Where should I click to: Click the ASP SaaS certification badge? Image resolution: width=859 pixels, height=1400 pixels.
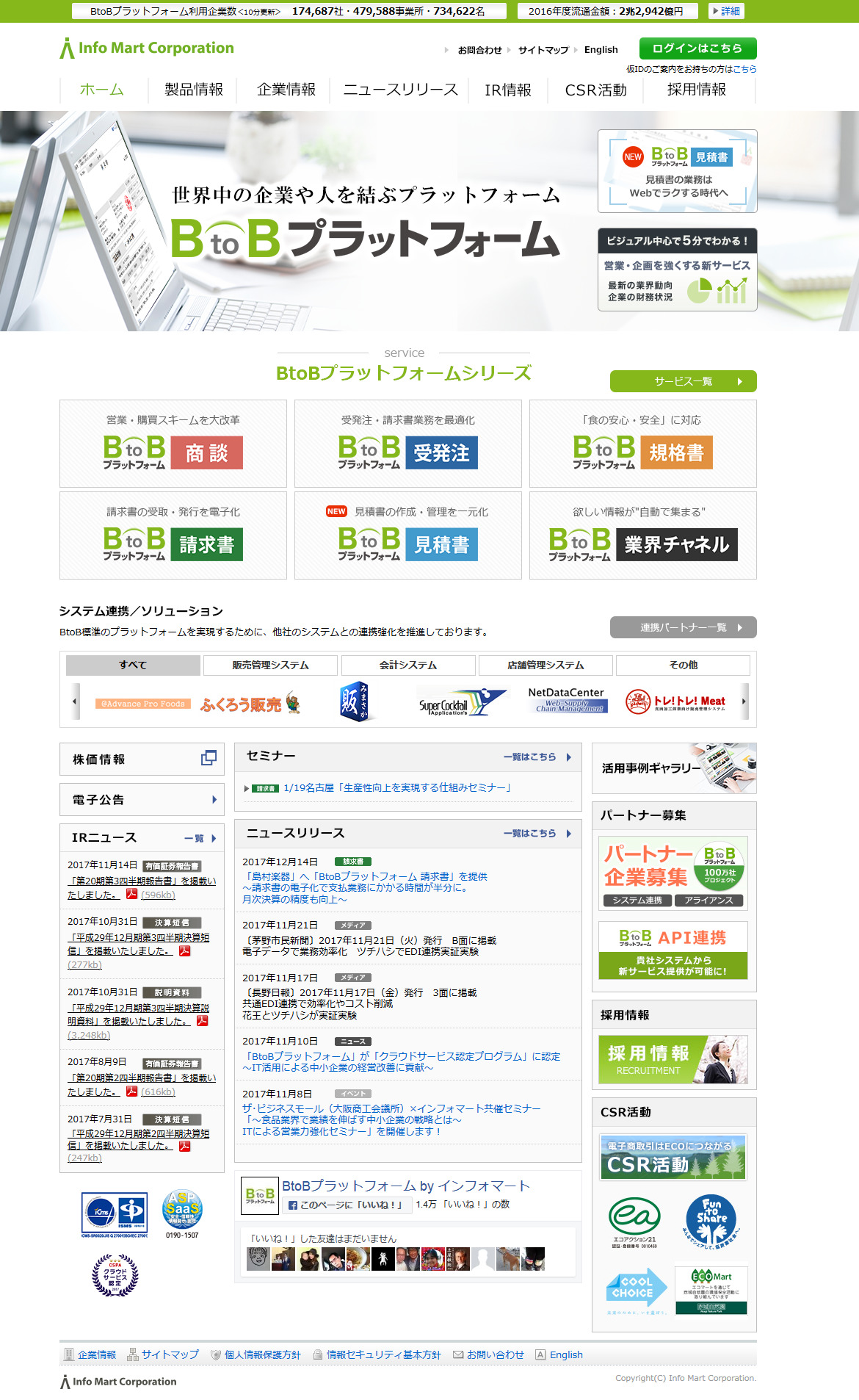(182, 1213)
